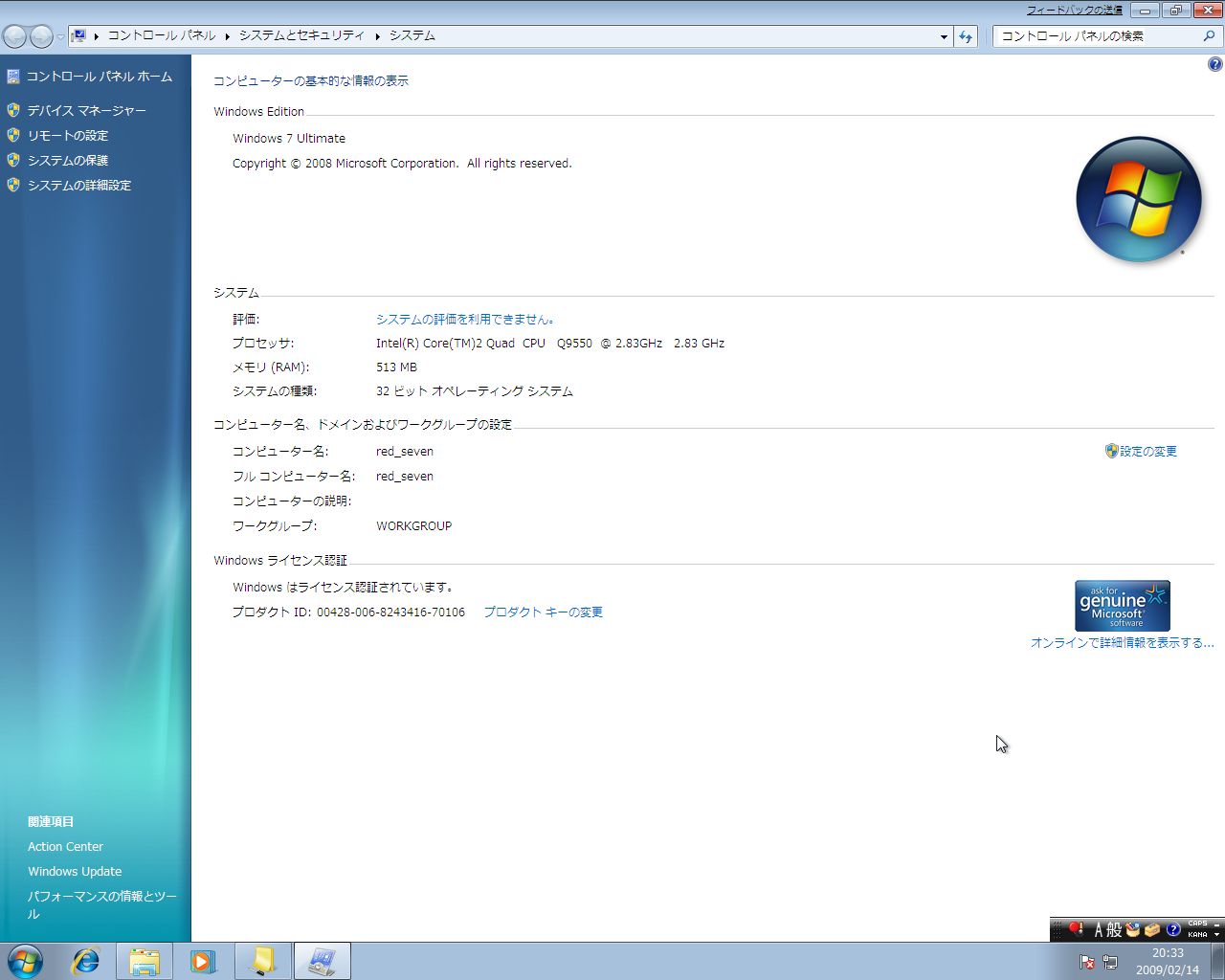Viewport: 1225px width, 980px height.
Task: Launch Internet Explorer from the taskbar
Action: pos(86,961)
